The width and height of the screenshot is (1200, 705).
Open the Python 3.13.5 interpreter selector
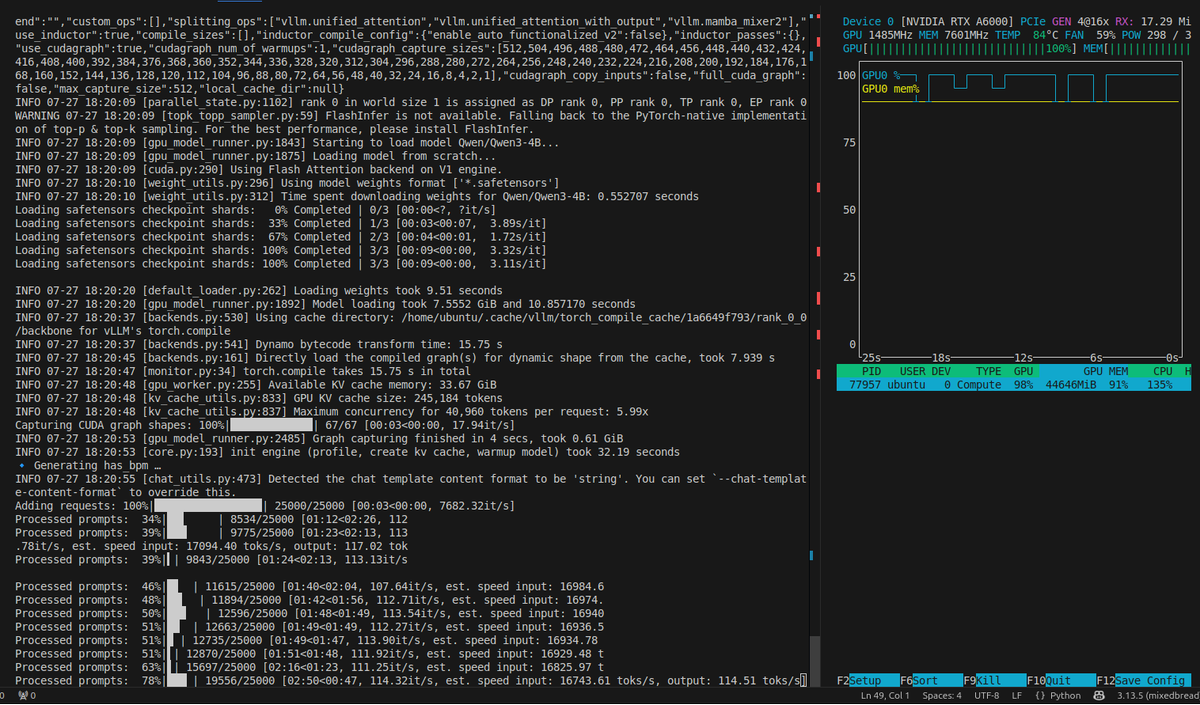click(1158, 695)
